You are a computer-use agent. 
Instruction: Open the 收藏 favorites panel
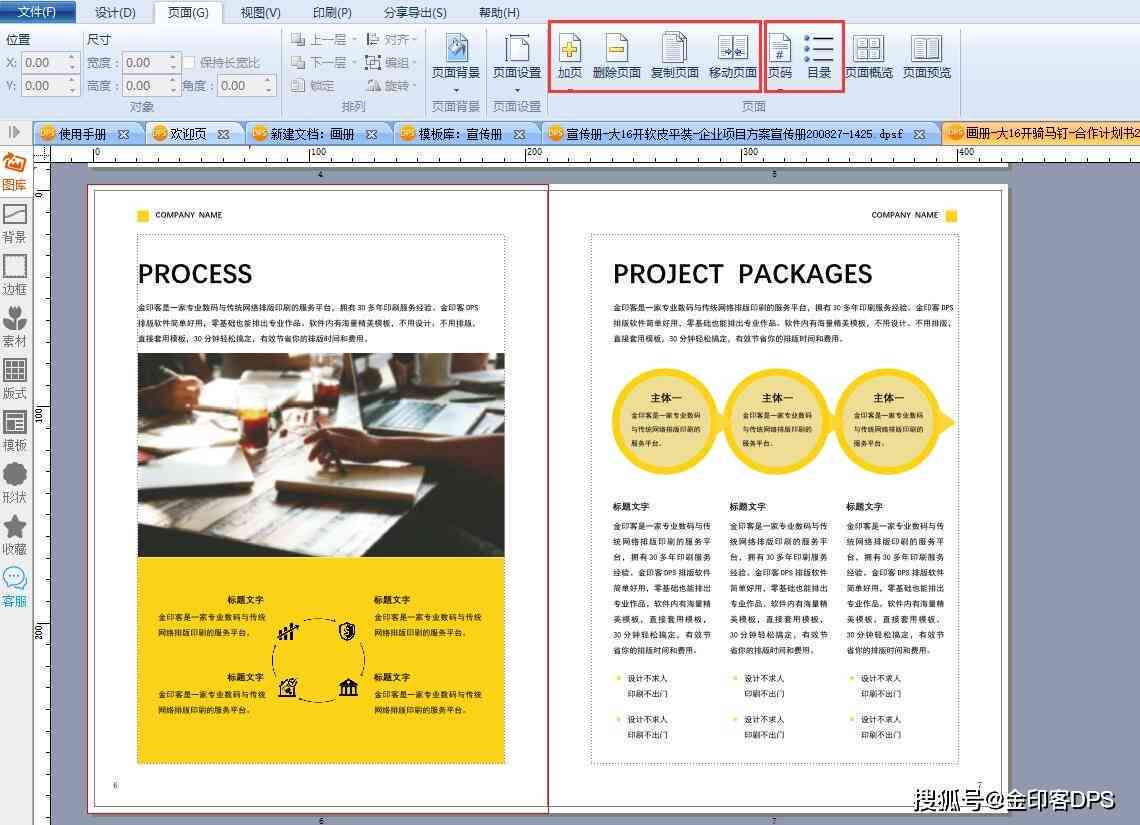[15, 535]
